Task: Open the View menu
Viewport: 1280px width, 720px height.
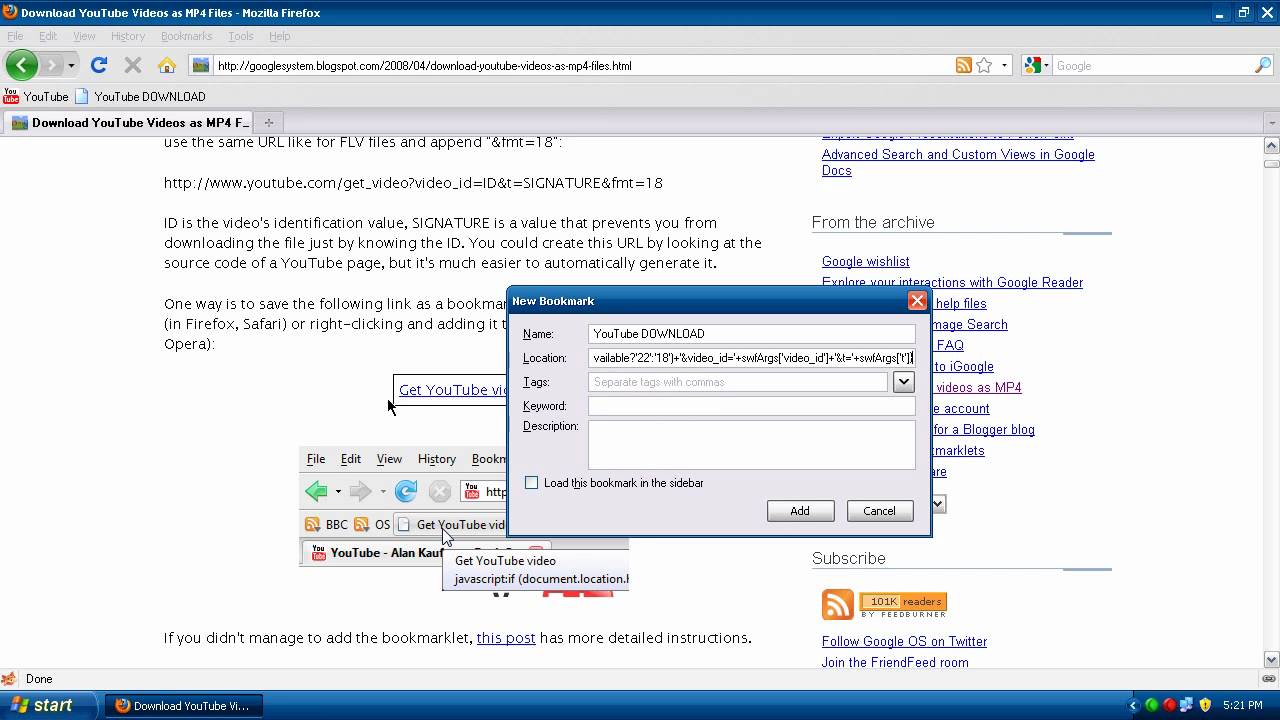Action: [x=84, y=36]
